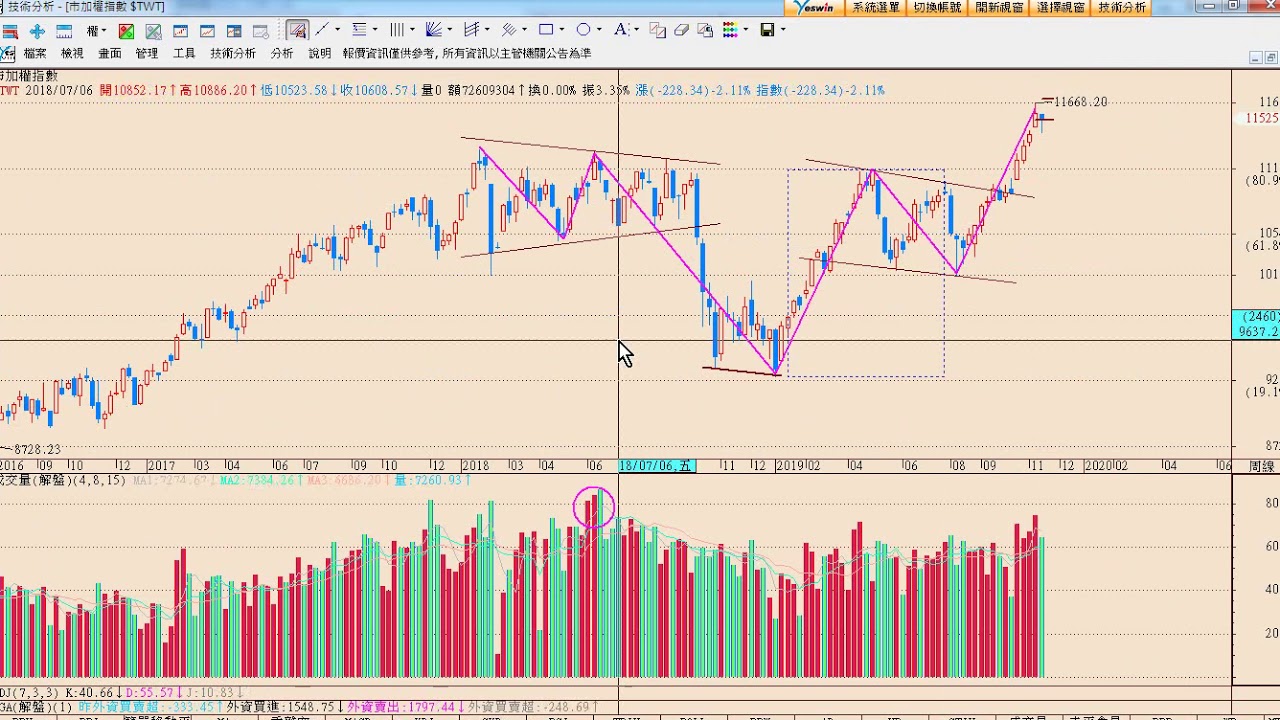Screen dimensions: 1280x720
Task: Click the first red-blue list icon in toolbar
Action: (x=10, y=31)
